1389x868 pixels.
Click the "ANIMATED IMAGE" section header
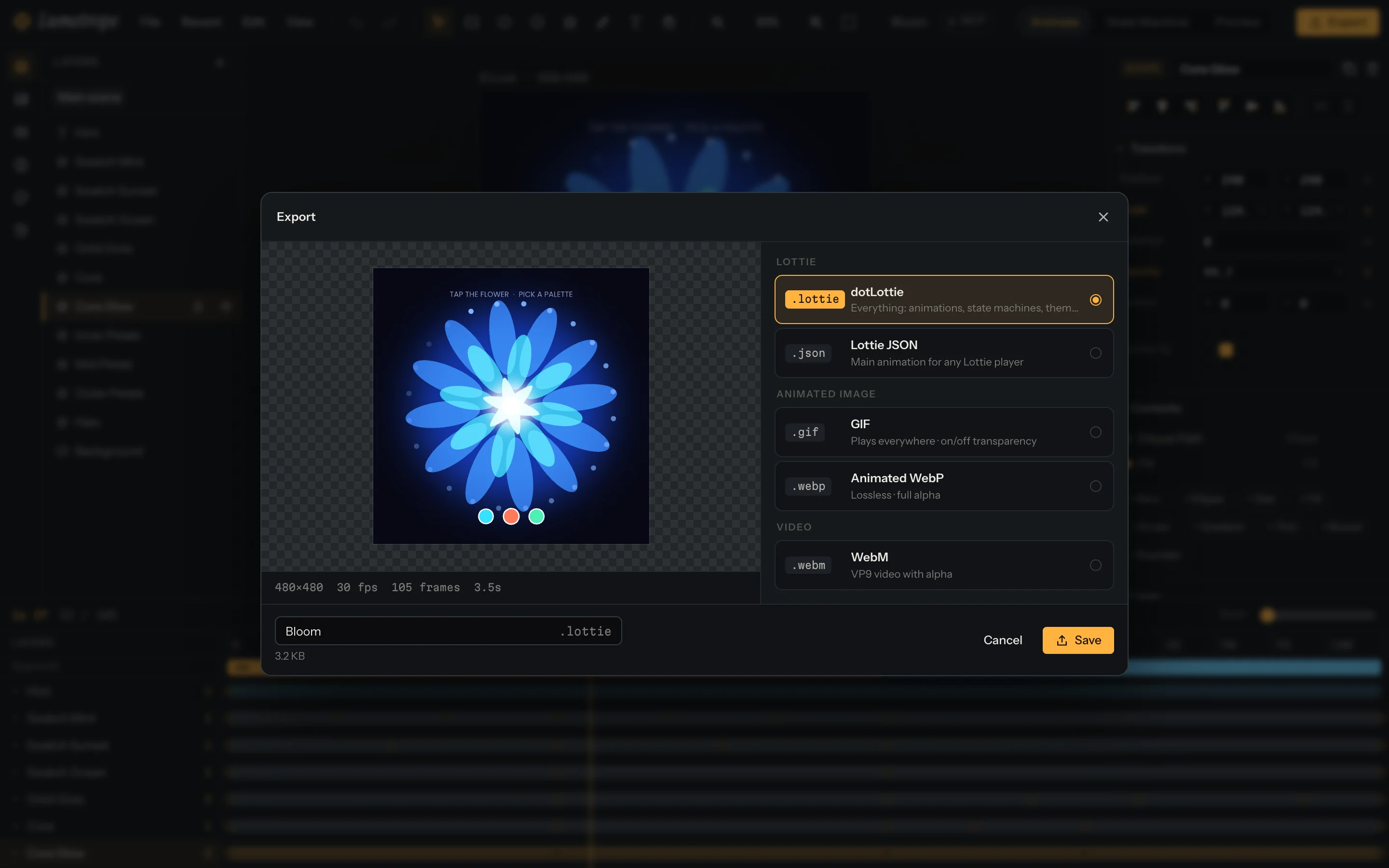point(825,394)
